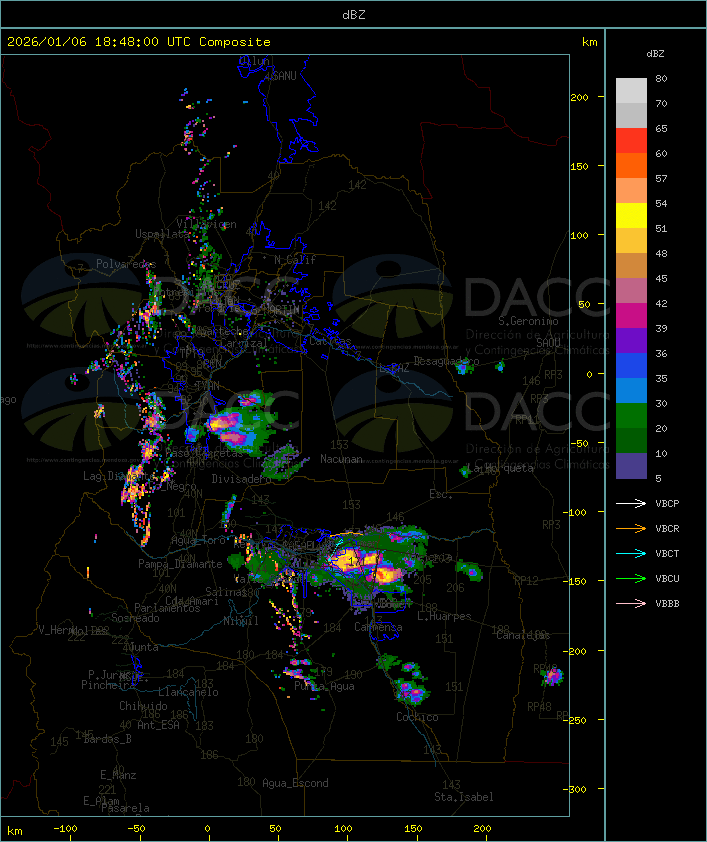
Task: Click the -100 tick on bottom axis
Action: click(x=65, y=829)
